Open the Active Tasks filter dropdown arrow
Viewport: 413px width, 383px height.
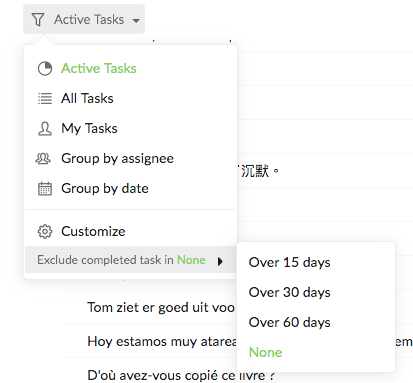point(136,21)
